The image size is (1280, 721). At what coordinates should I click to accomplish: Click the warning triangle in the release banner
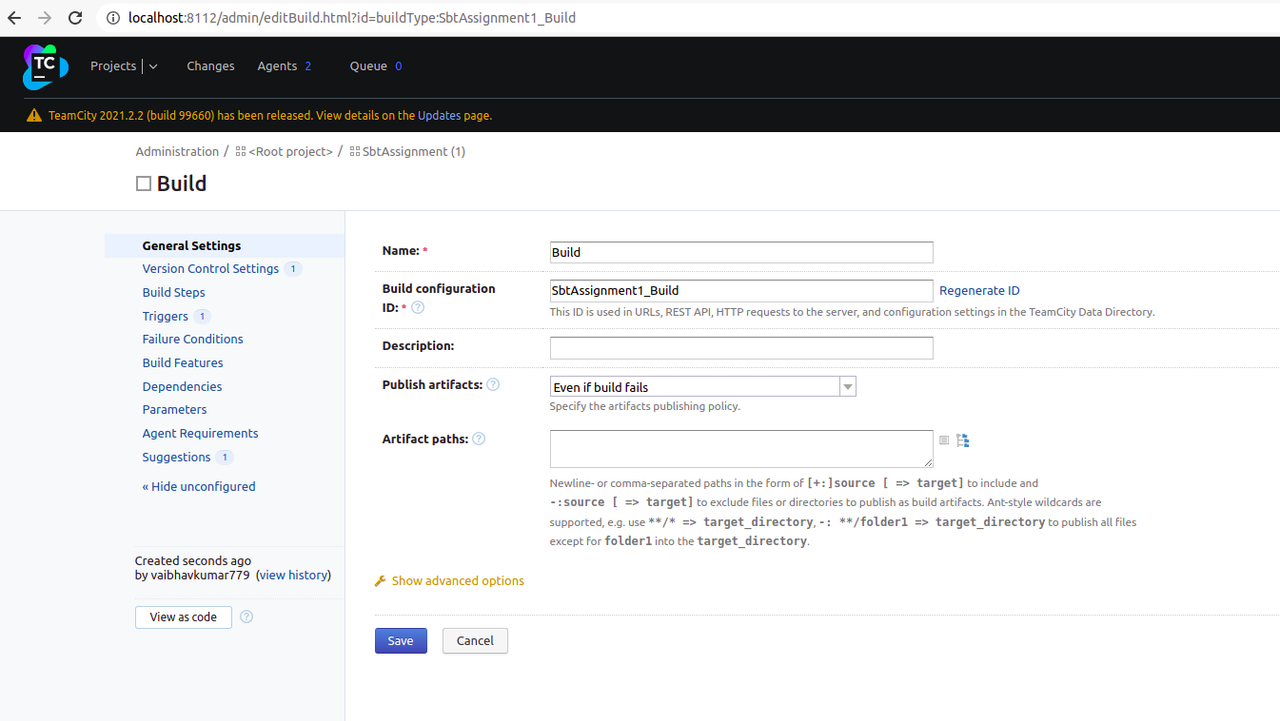point(33,114)
